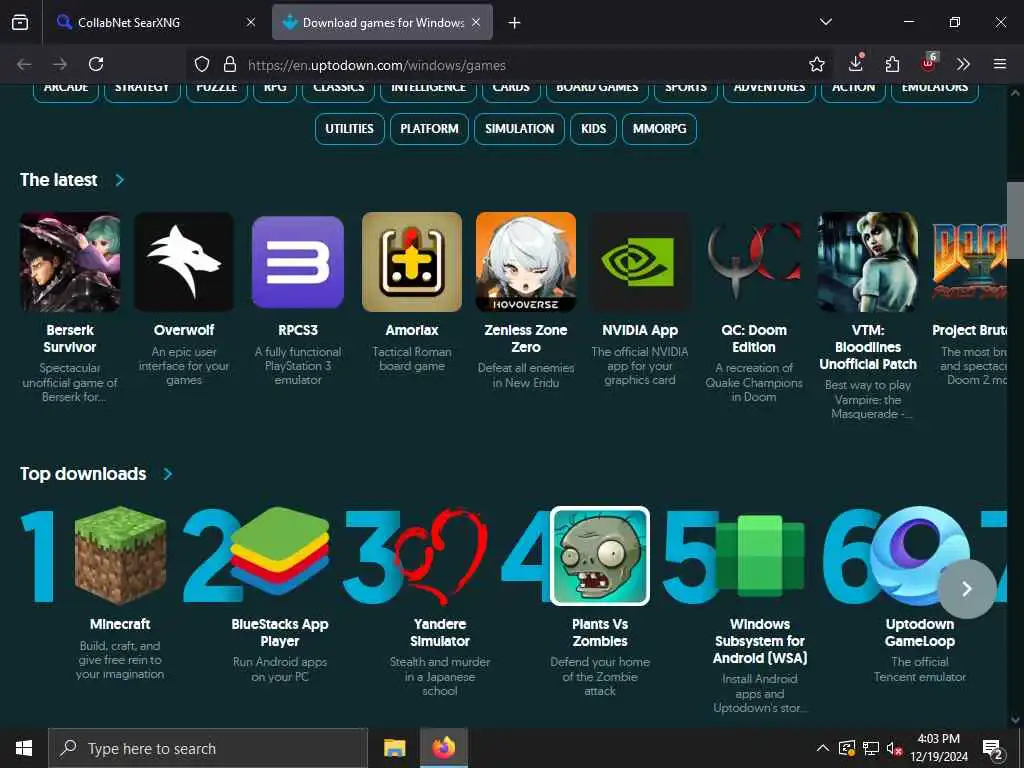This screenshot has height=768, width=1024.
Task: Open the extensions puzzle icon
Action: pyautogui.click(x=892, y=64)
